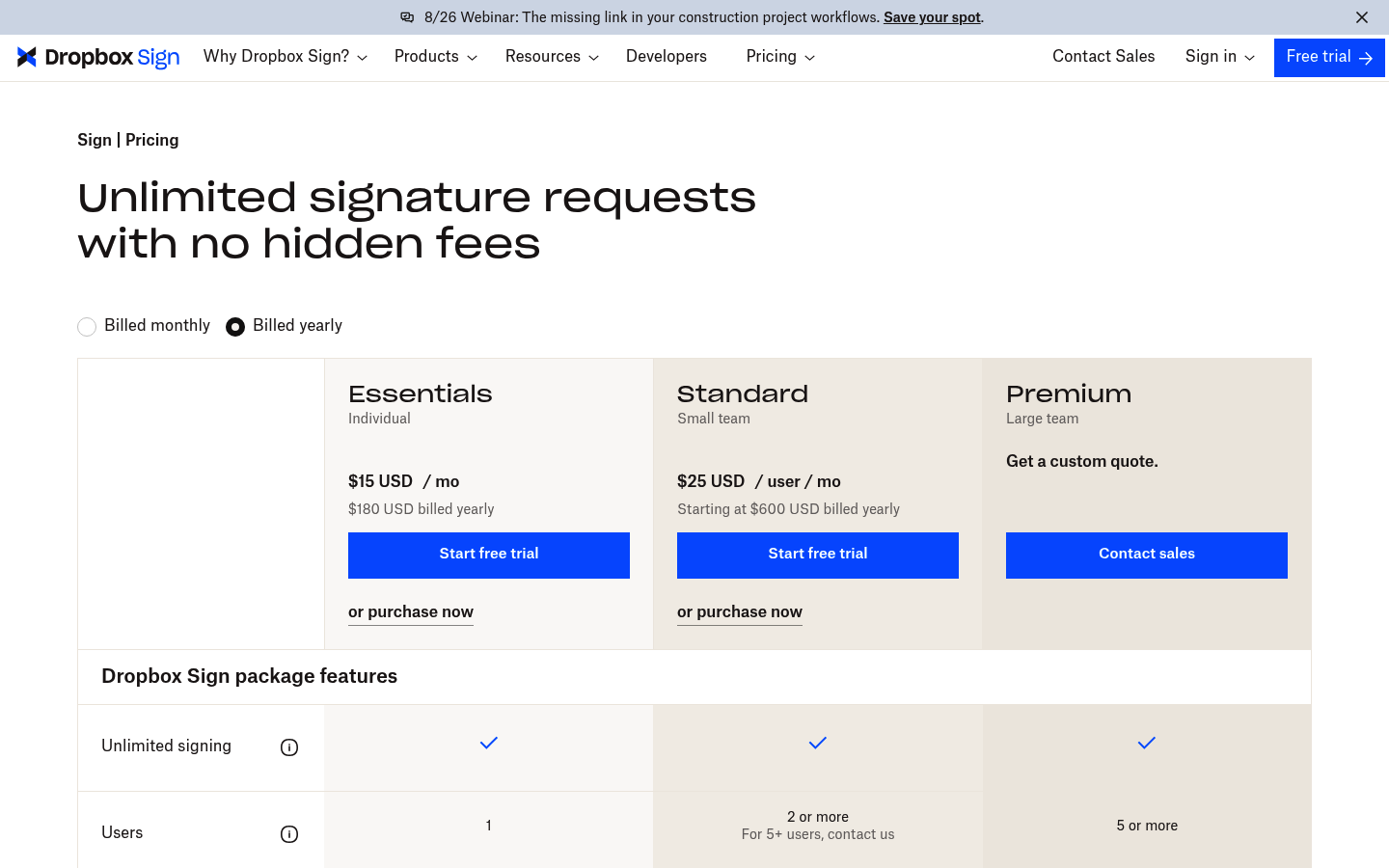Click the Premium plan heading
This screenshot has width=1389, height=868.
pyautogui.click(x=1069, y=393)
